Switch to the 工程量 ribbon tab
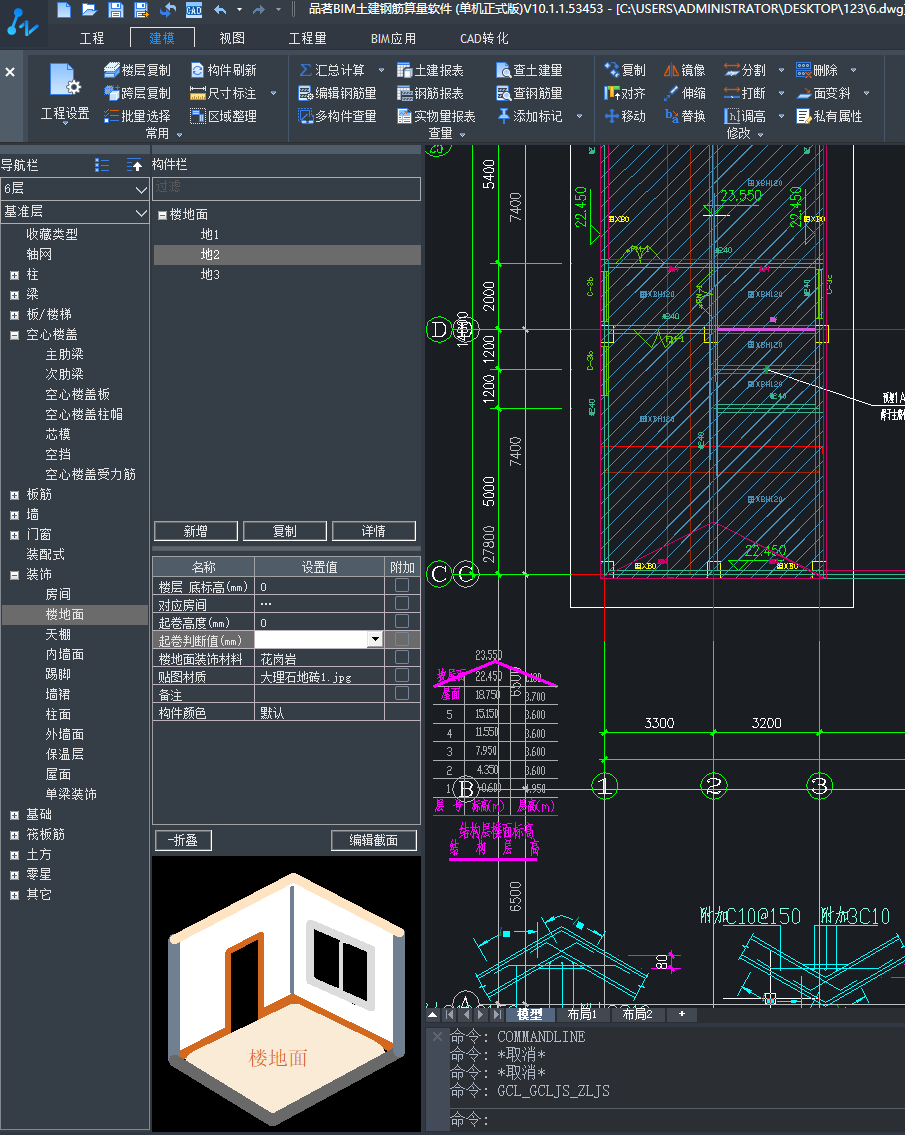The height and width of the screenshot is (1135, 905). pyautogui.click(x=308, y=38)
